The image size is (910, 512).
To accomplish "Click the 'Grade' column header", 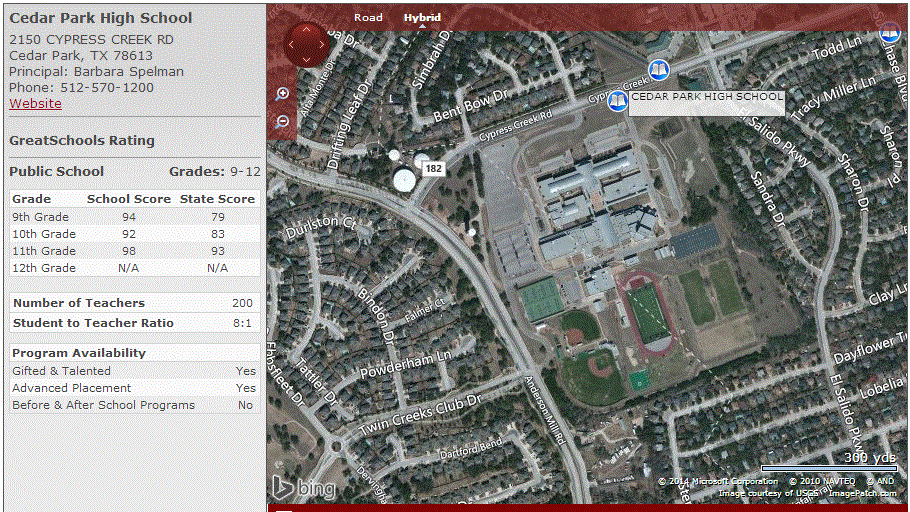I will coord(31,199).
